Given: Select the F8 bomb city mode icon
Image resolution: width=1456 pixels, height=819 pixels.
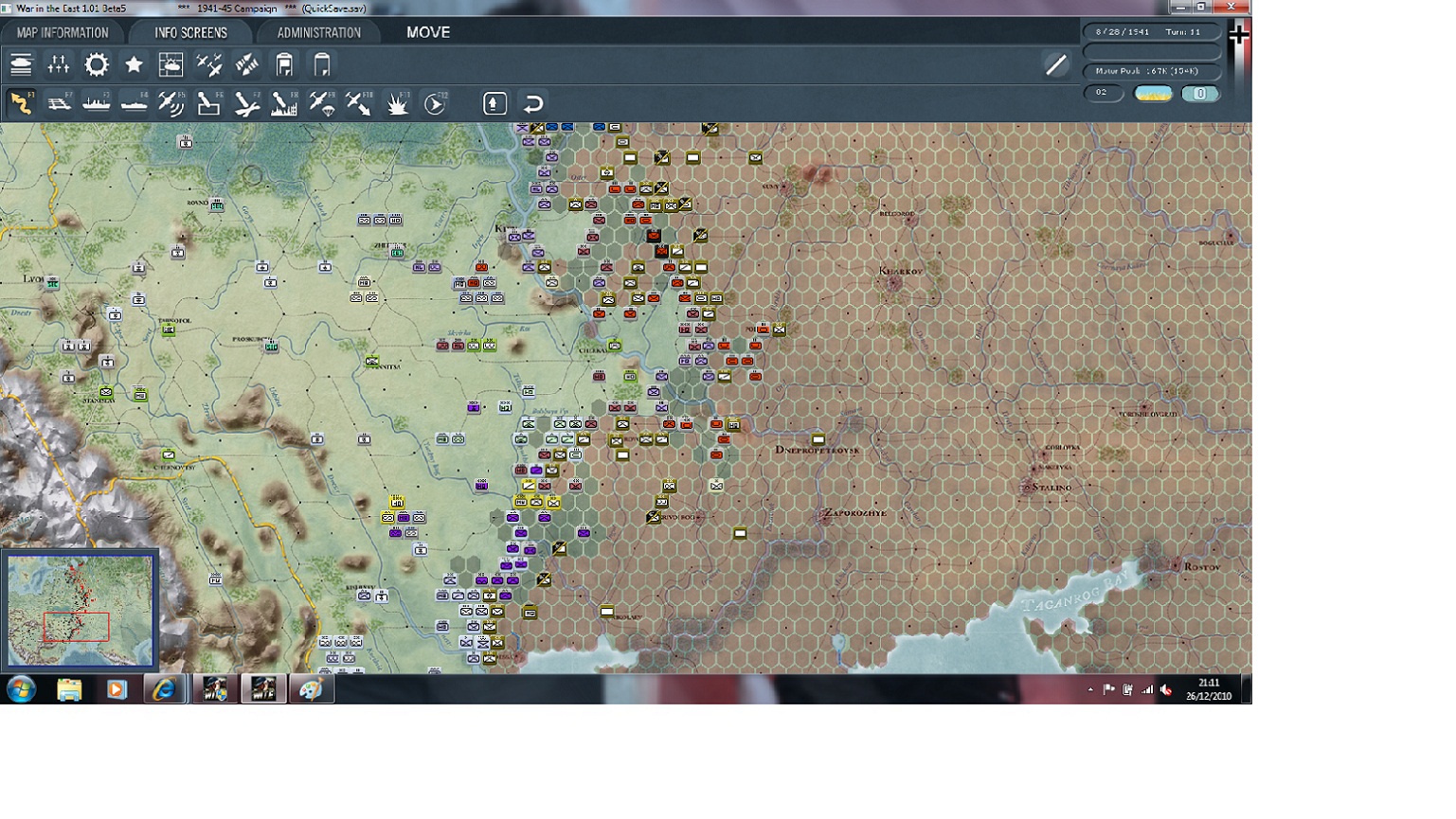Looking at the screenshot, I should tap(284, 103).
